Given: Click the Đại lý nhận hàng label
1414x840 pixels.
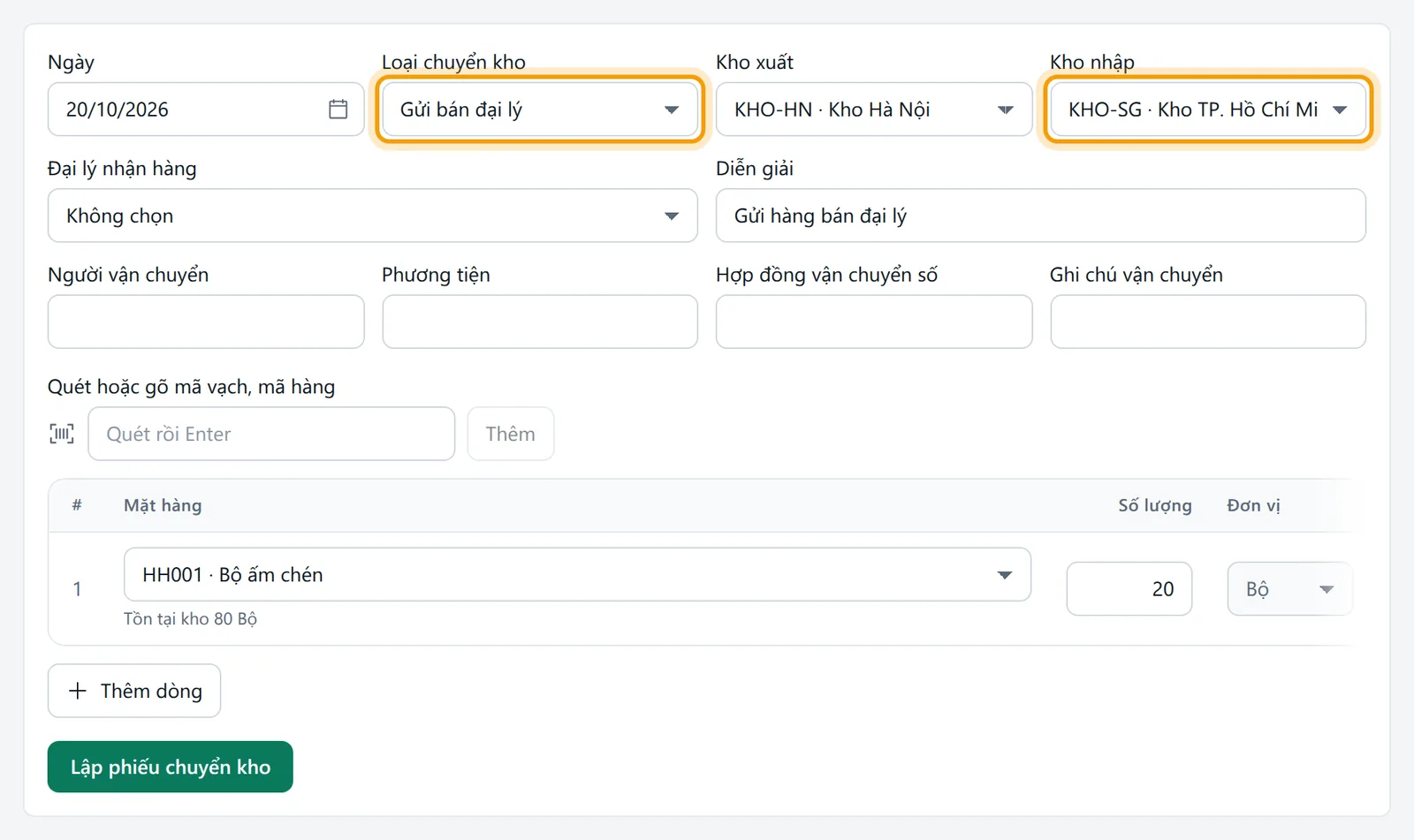Looking at the screenshot, I should point(122,168).
